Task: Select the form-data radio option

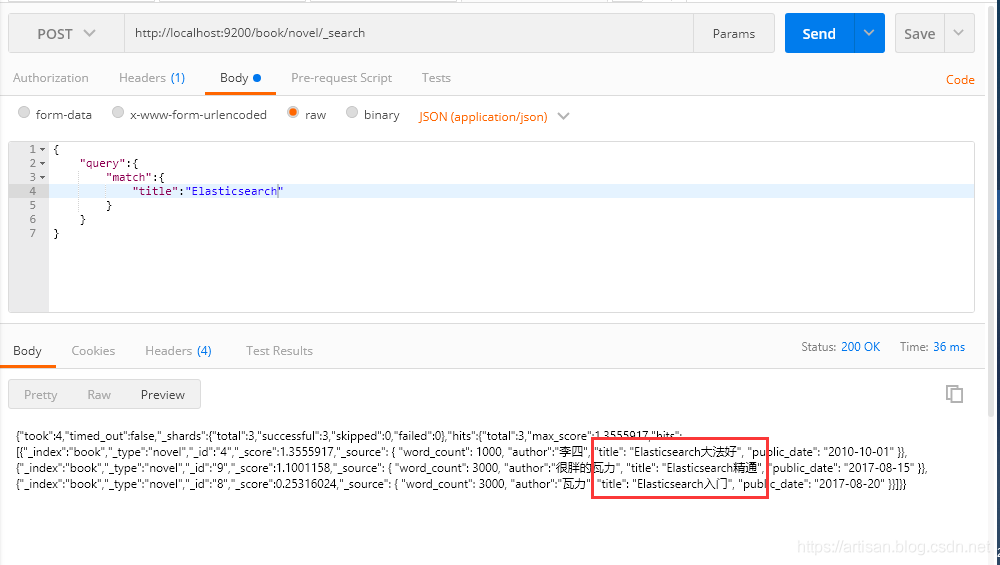Action: coord(24,114)
